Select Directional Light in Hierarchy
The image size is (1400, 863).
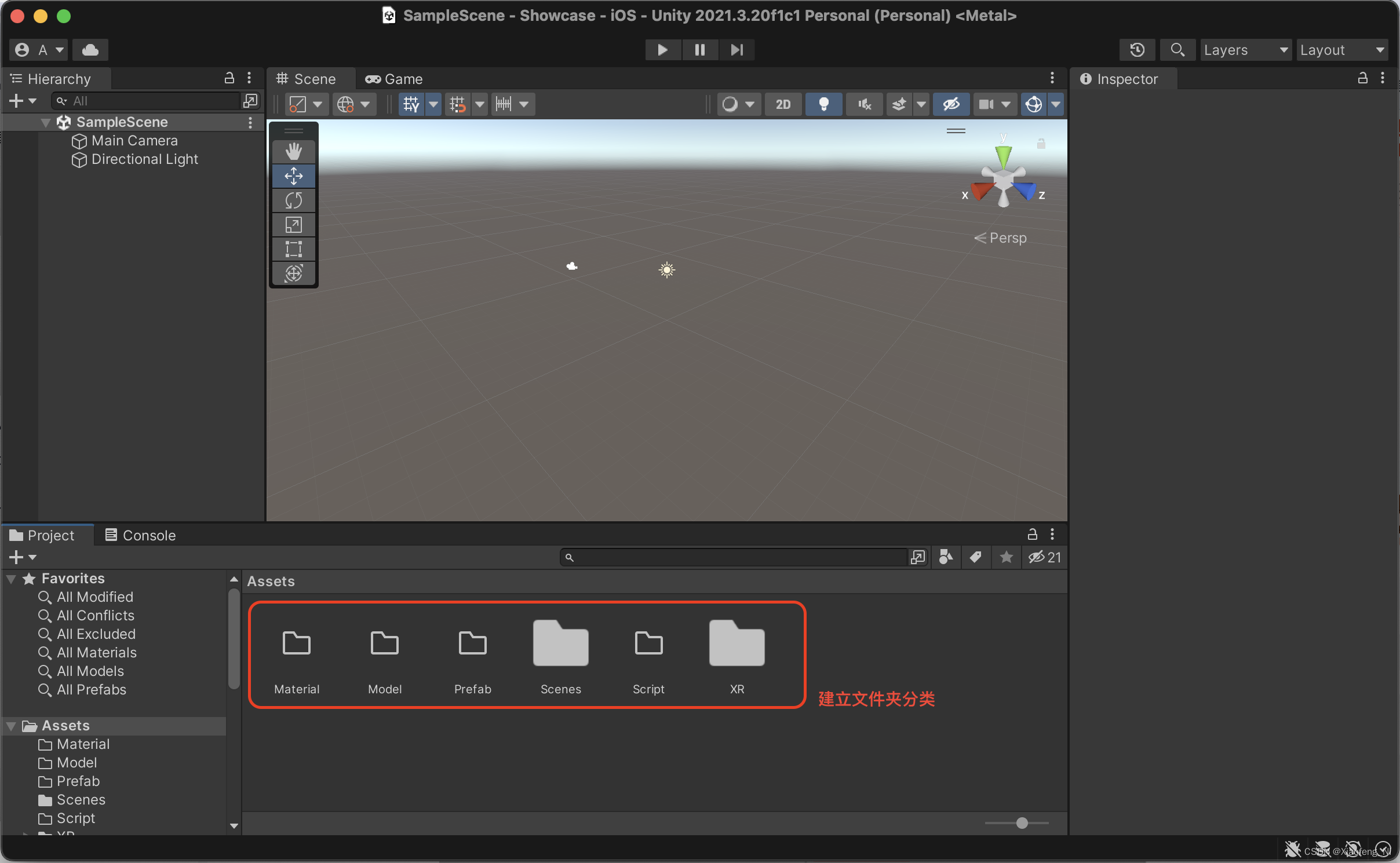coord(144,159)
